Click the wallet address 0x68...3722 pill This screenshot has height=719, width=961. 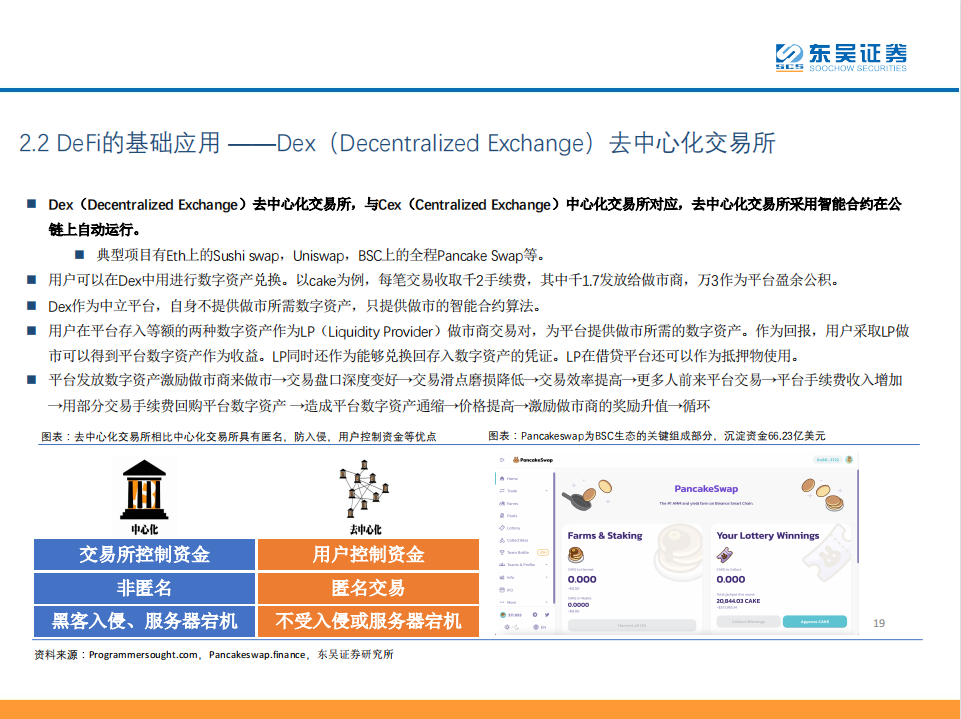point(828,460)
